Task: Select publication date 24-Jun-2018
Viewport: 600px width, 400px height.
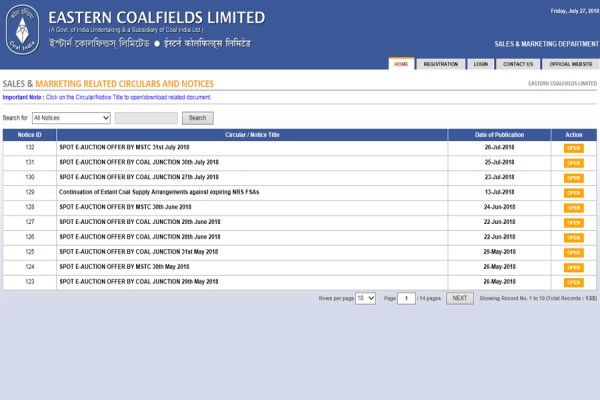Action: pyautogui.click(x=499, y=207)
